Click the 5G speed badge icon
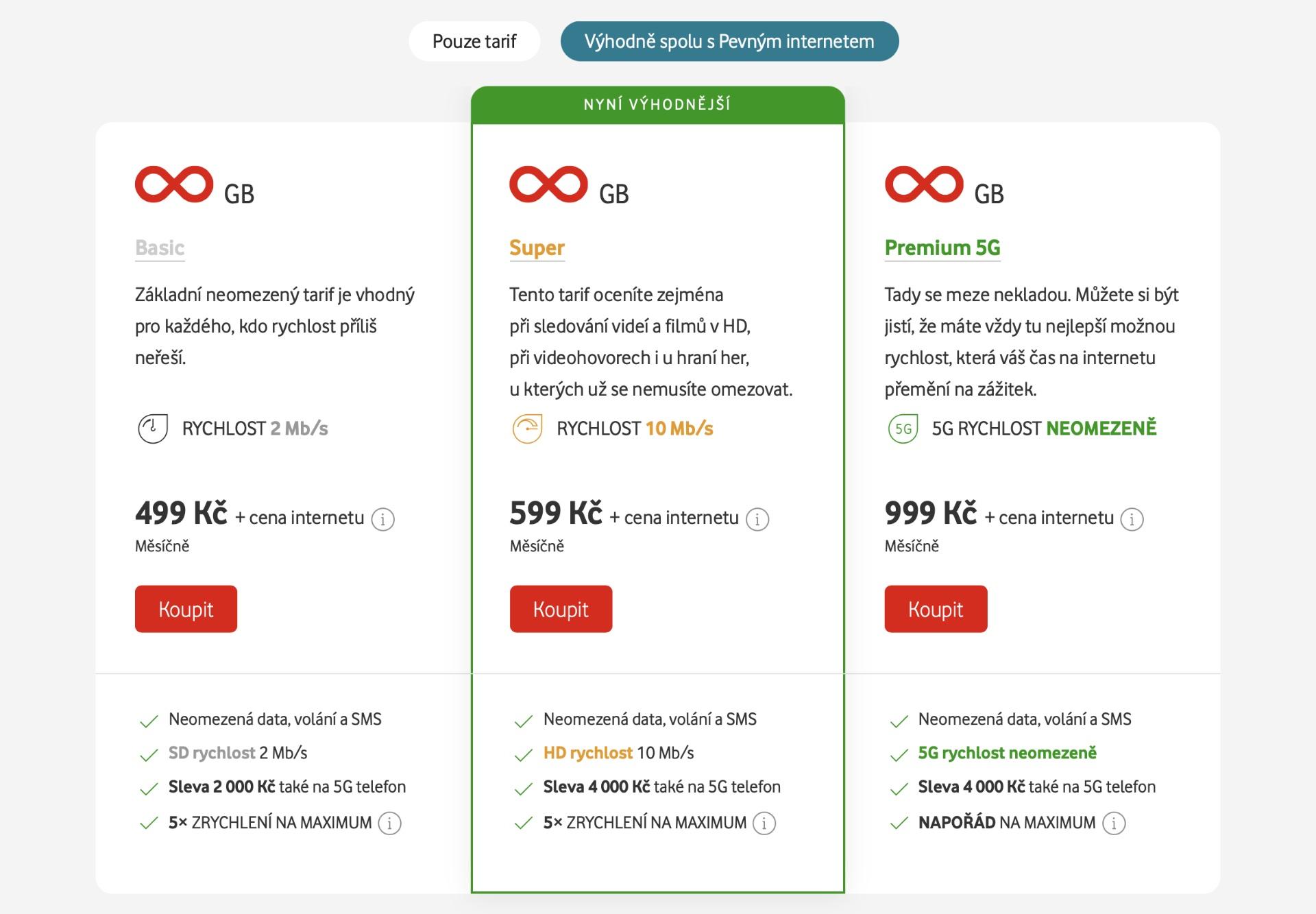The height and width of the screenshot is (914, 1316). click(903, 429)
